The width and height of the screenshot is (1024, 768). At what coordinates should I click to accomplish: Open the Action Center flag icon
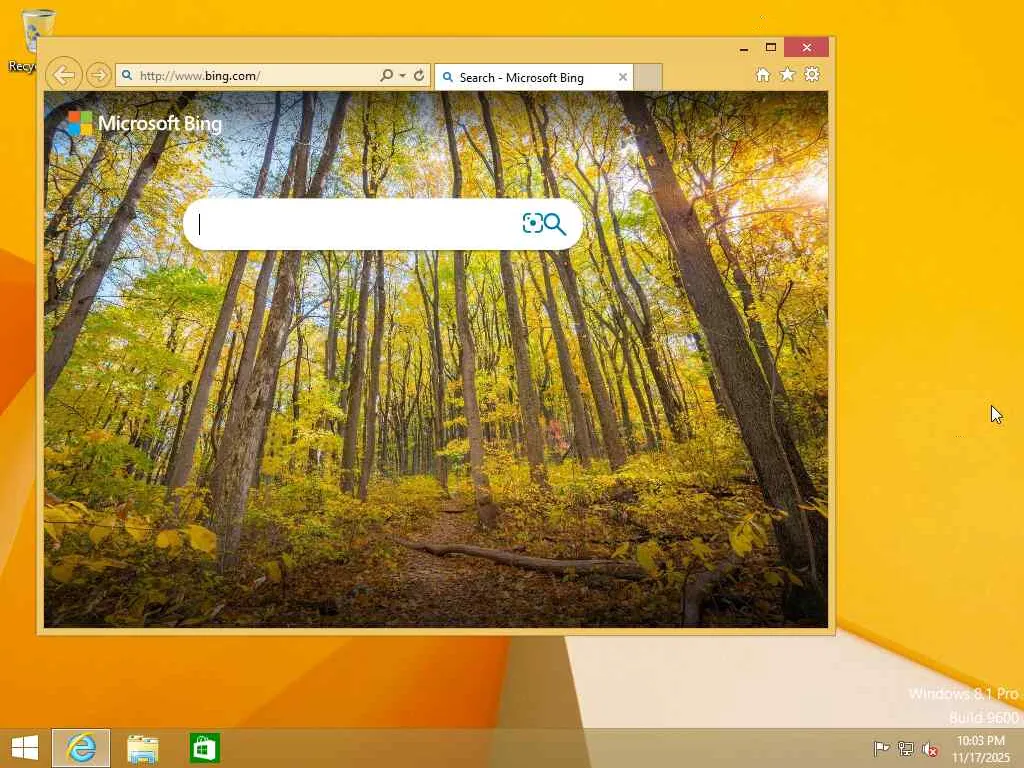881,749
